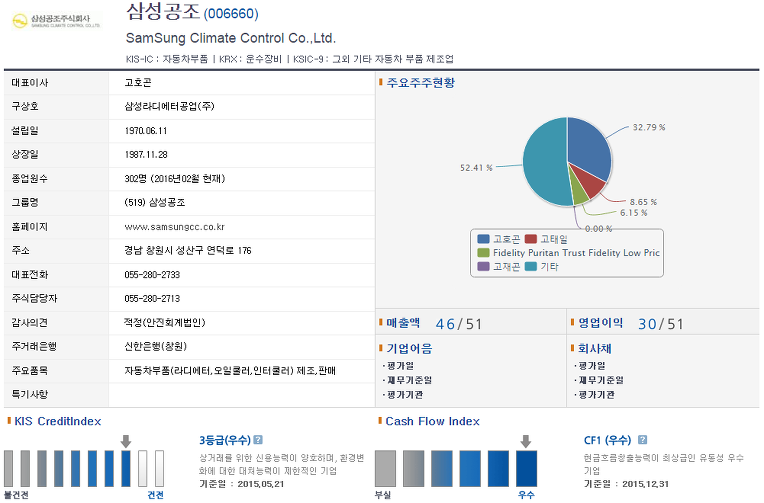Click the 영업이익 ranking heading
Screen dimensions: 764x503
[600, 323]
